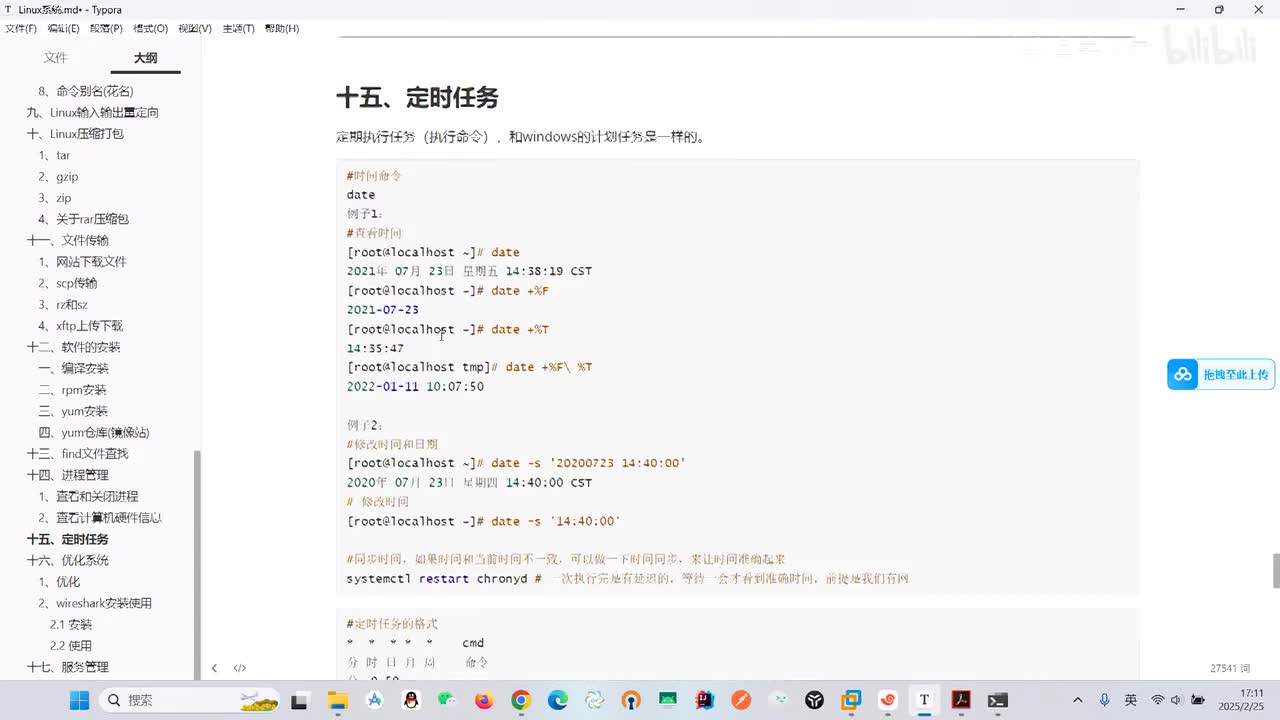Jump to 十三、find文件查找 heading
This screenshot has height=720, width=1280.
(77, 454)
